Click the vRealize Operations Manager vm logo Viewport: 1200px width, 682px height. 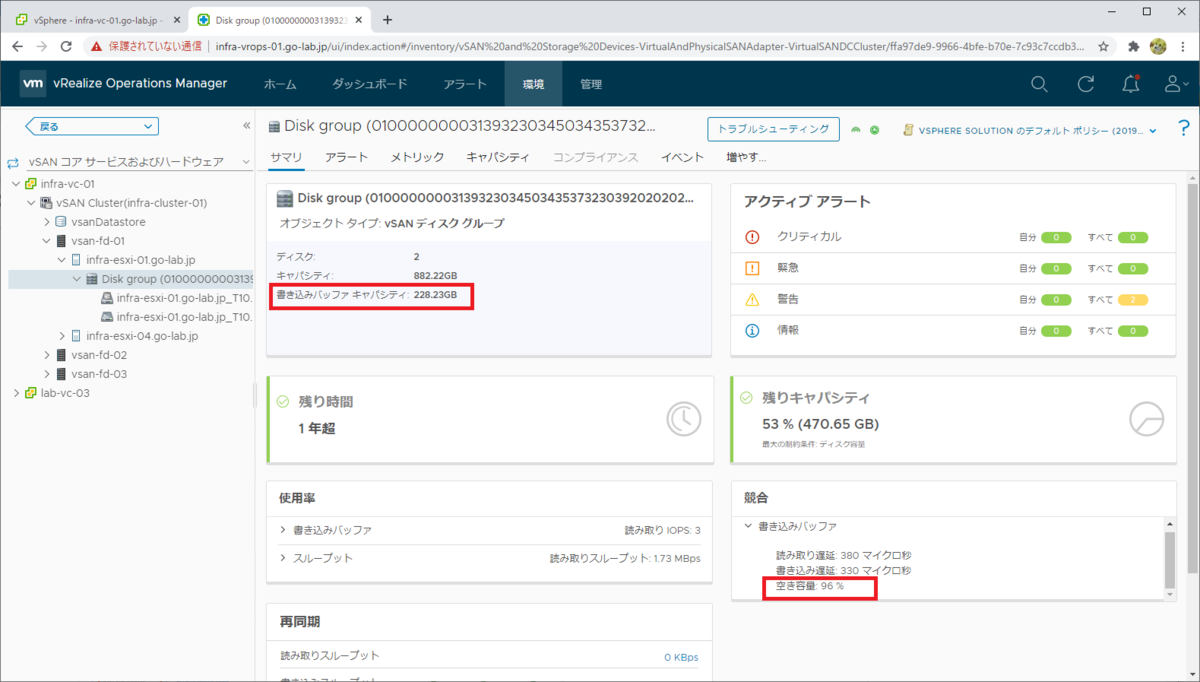tap(32, 84)
